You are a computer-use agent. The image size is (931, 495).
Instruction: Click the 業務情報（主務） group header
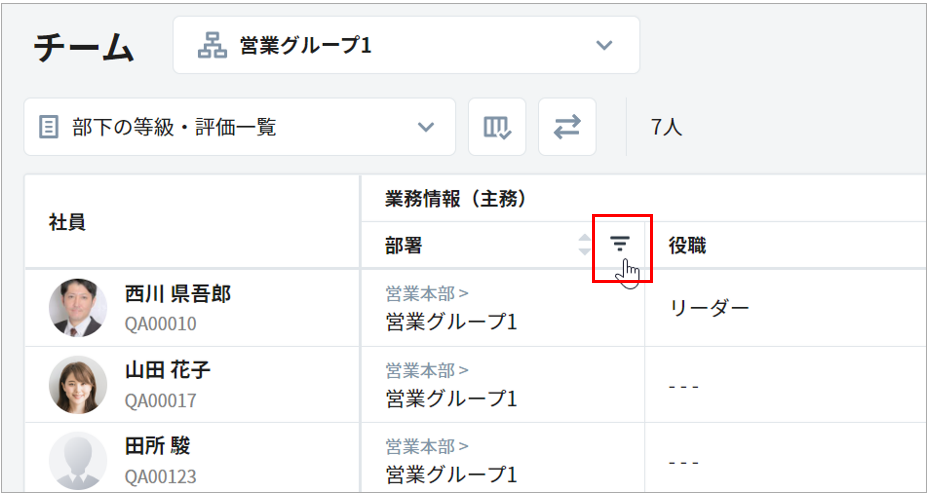coord(455,199)
